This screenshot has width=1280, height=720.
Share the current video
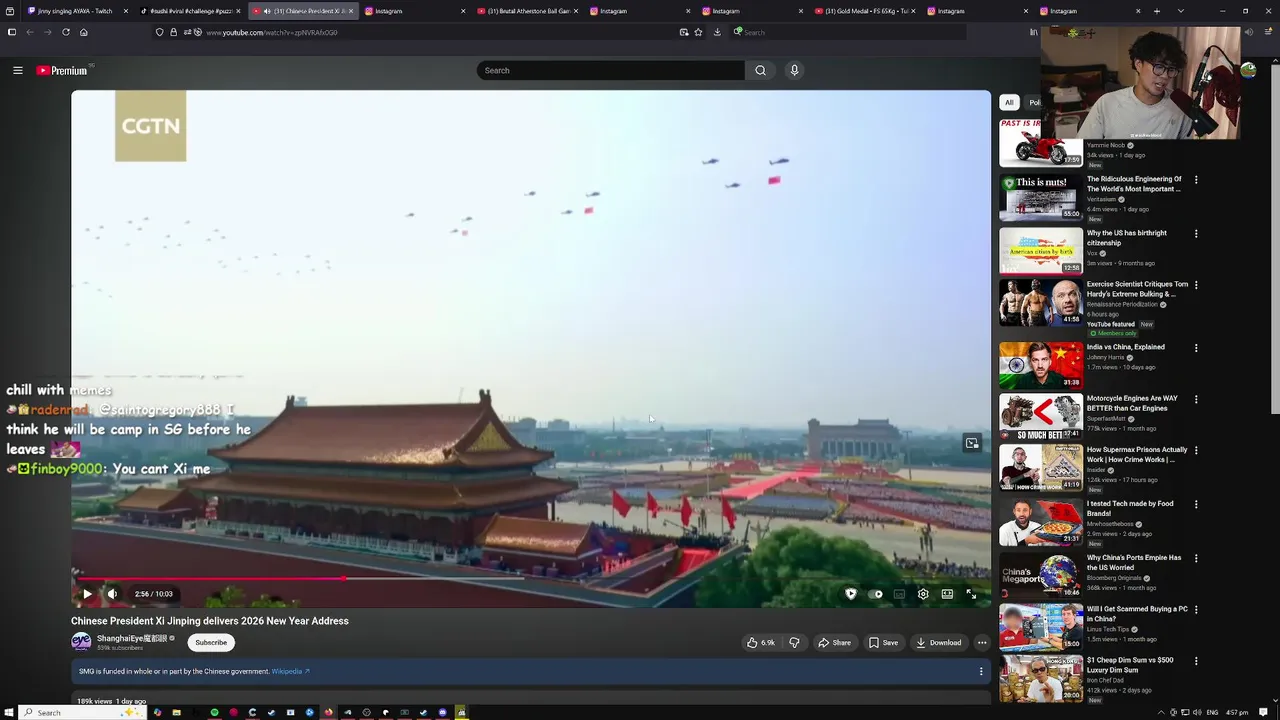coord(834,643)
